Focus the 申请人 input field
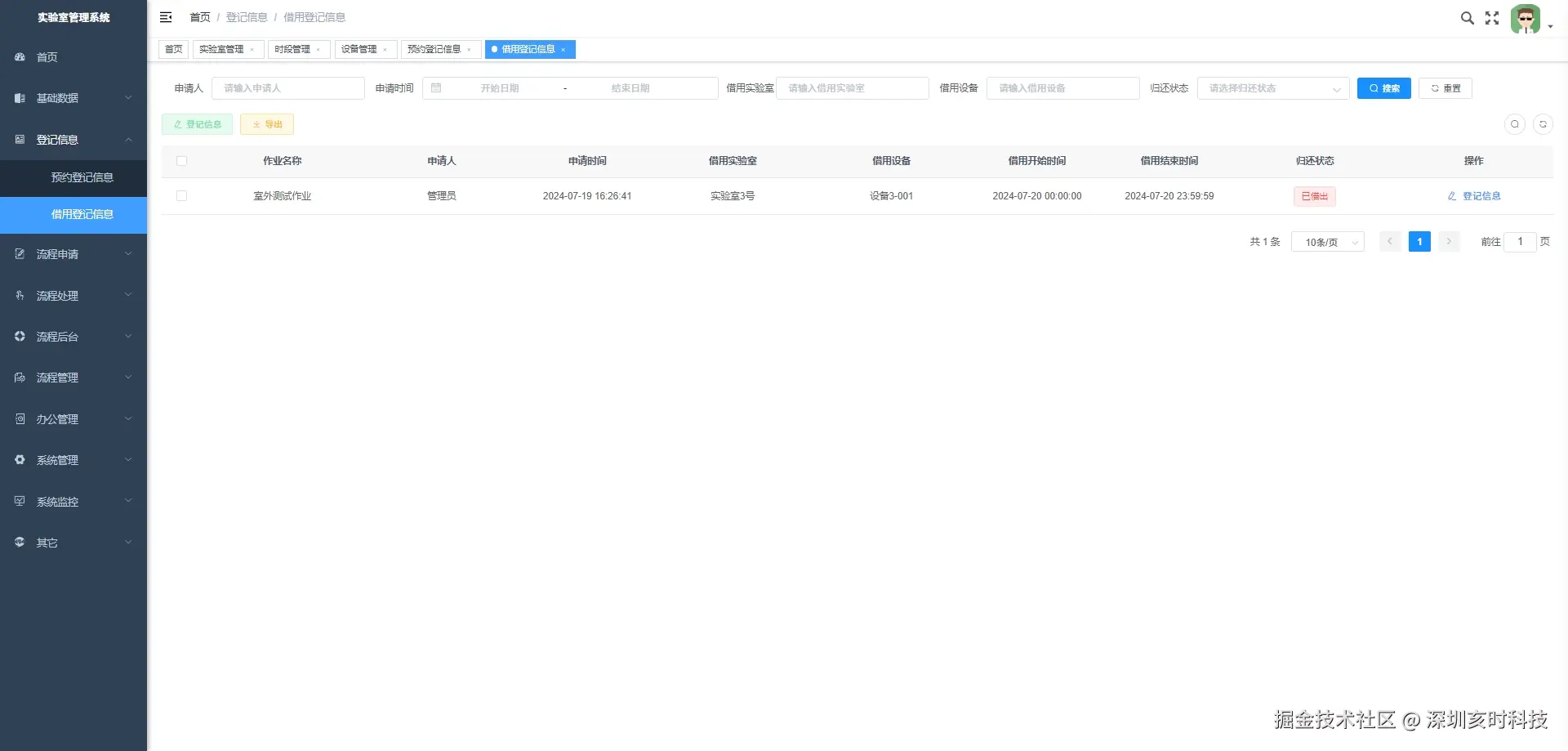1568x751 pixels. 288,88
